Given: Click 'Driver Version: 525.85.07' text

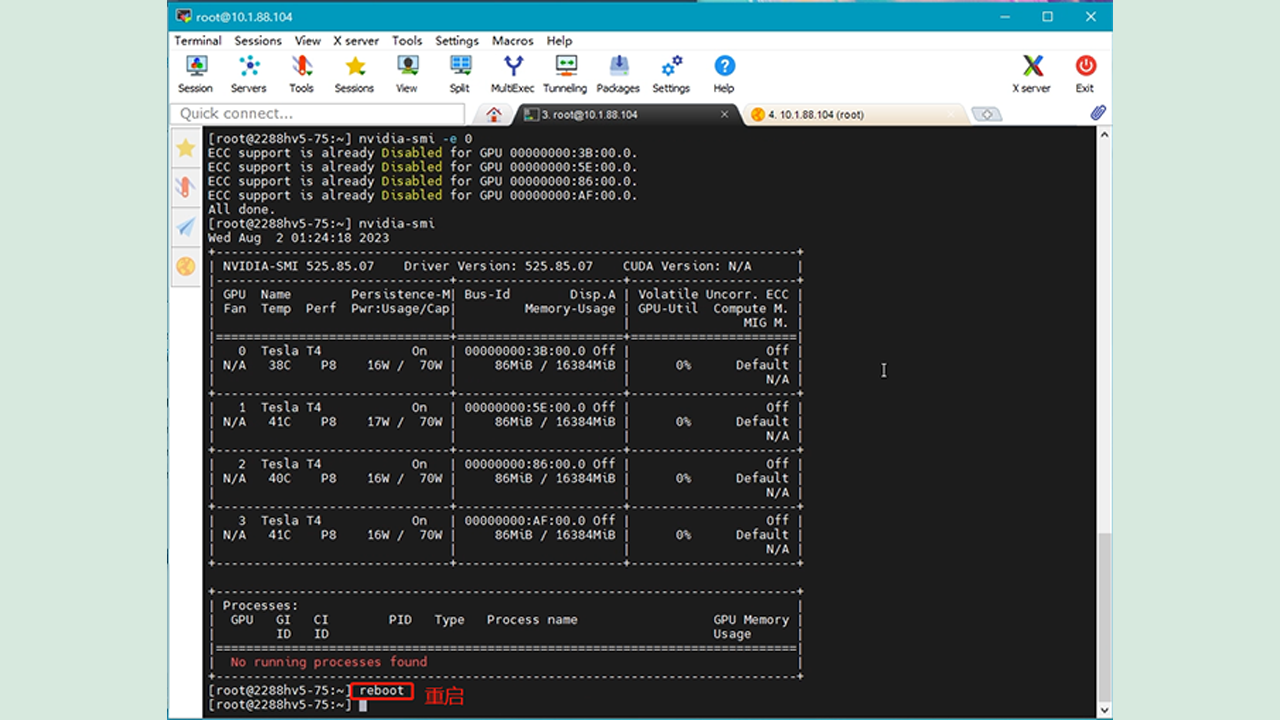Looking at the screenshot, I should [x=498, y=266].
